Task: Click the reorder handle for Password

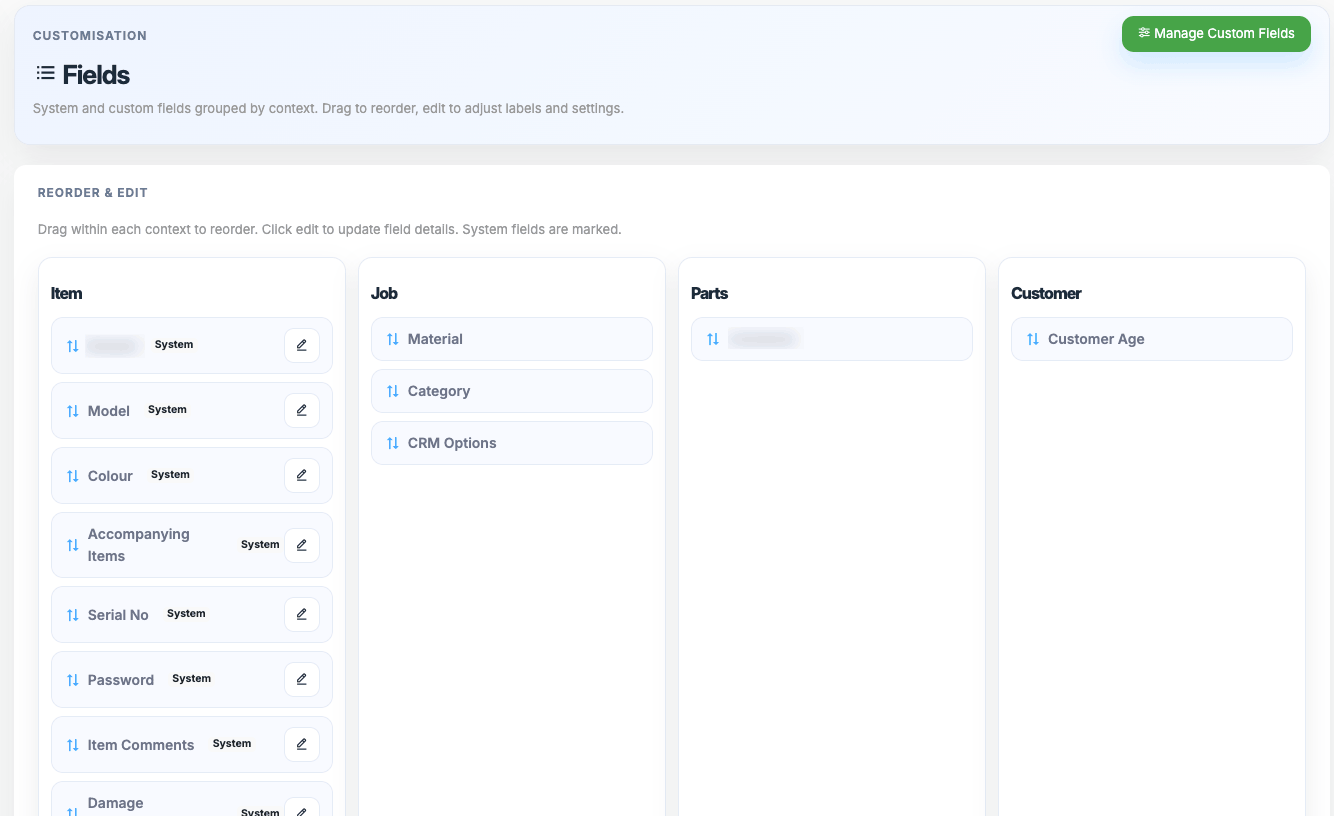Action: click(73, 680)
